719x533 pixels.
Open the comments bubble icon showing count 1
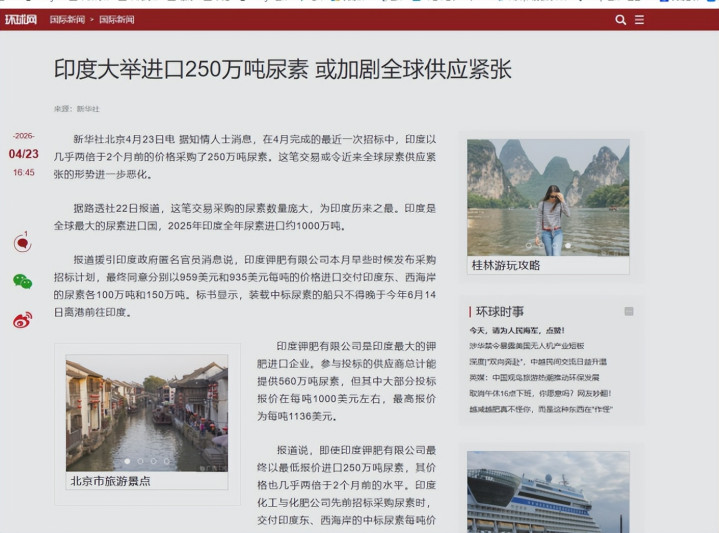pos(22,242)
